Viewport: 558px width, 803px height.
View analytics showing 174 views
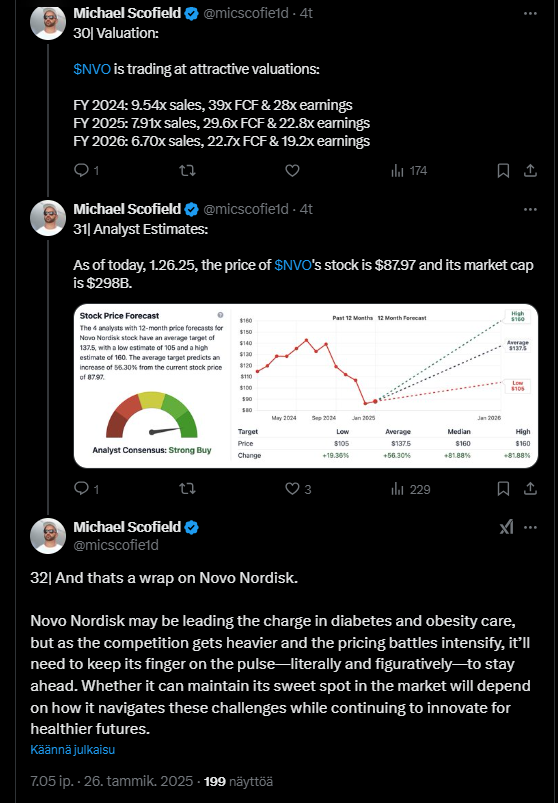point(409,171)
